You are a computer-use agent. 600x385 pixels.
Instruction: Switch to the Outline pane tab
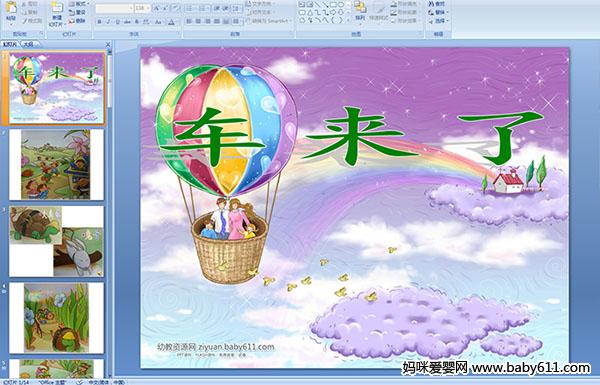(x=28, y=44)
